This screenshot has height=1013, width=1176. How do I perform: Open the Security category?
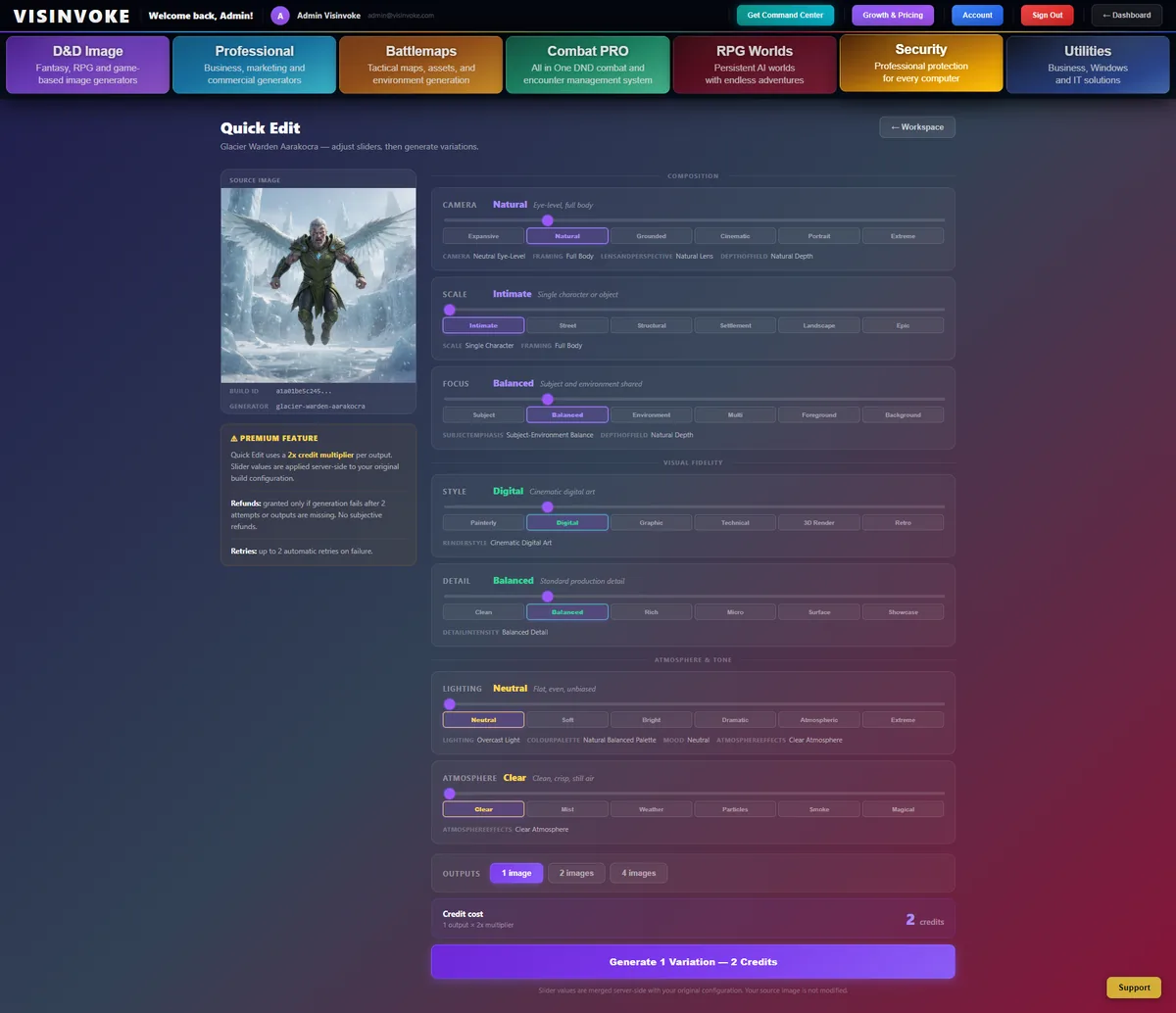click(x=921, y=64)
